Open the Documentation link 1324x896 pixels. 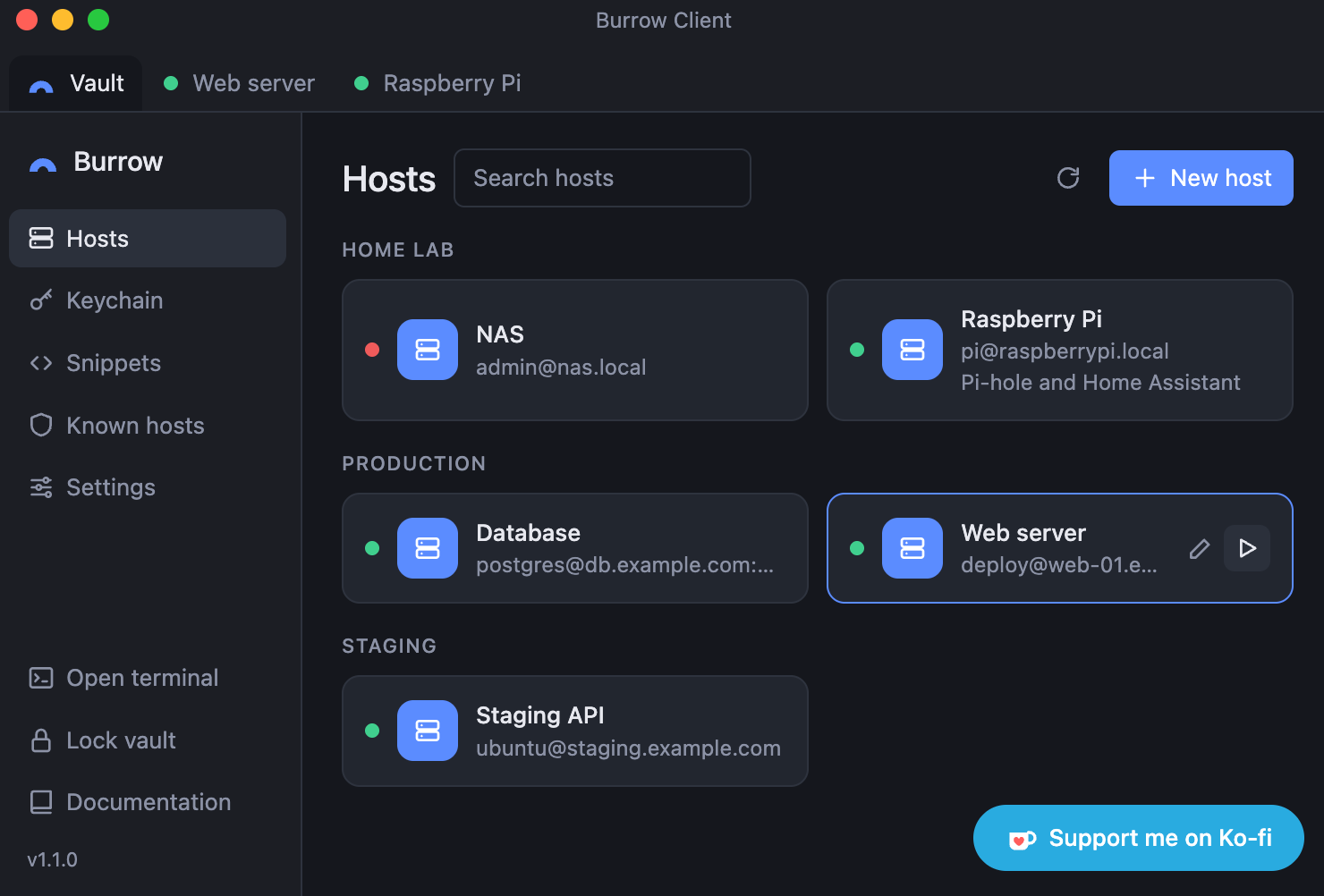[x=148, y=802]
